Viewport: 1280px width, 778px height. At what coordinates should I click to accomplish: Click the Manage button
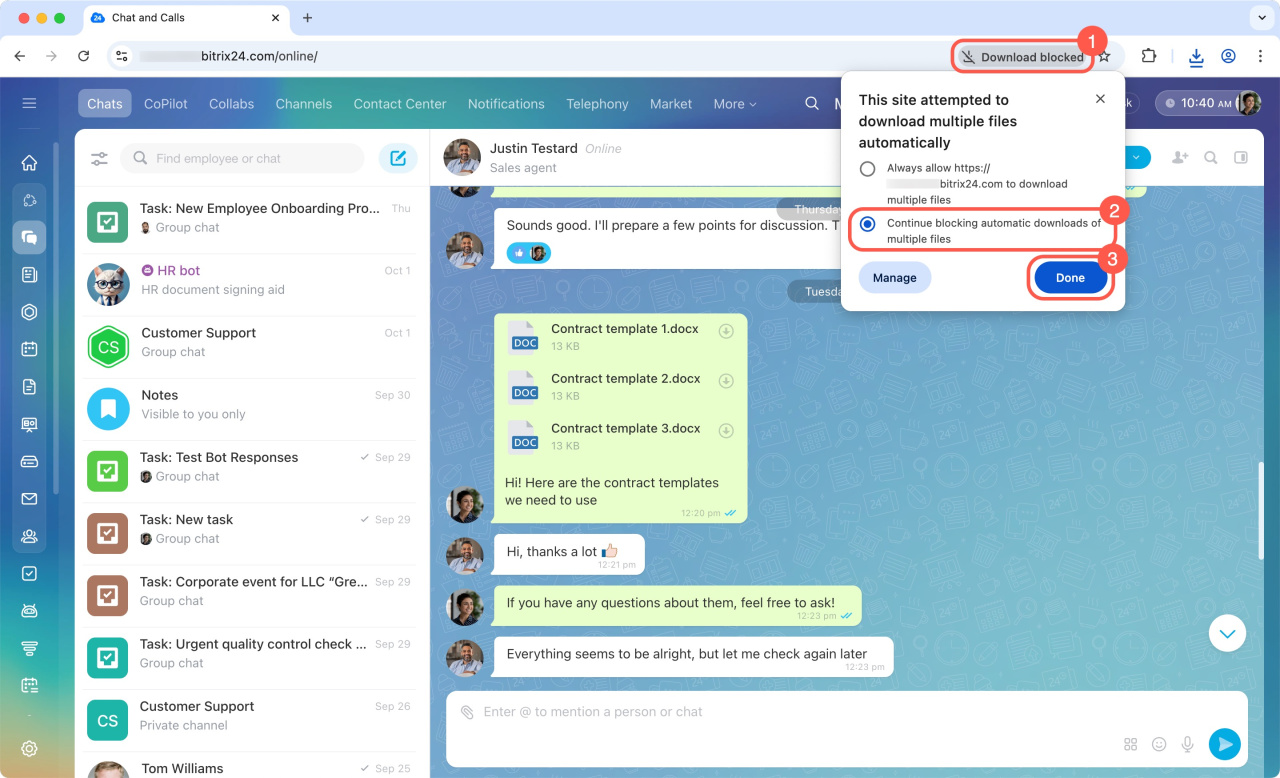point(894,278)
